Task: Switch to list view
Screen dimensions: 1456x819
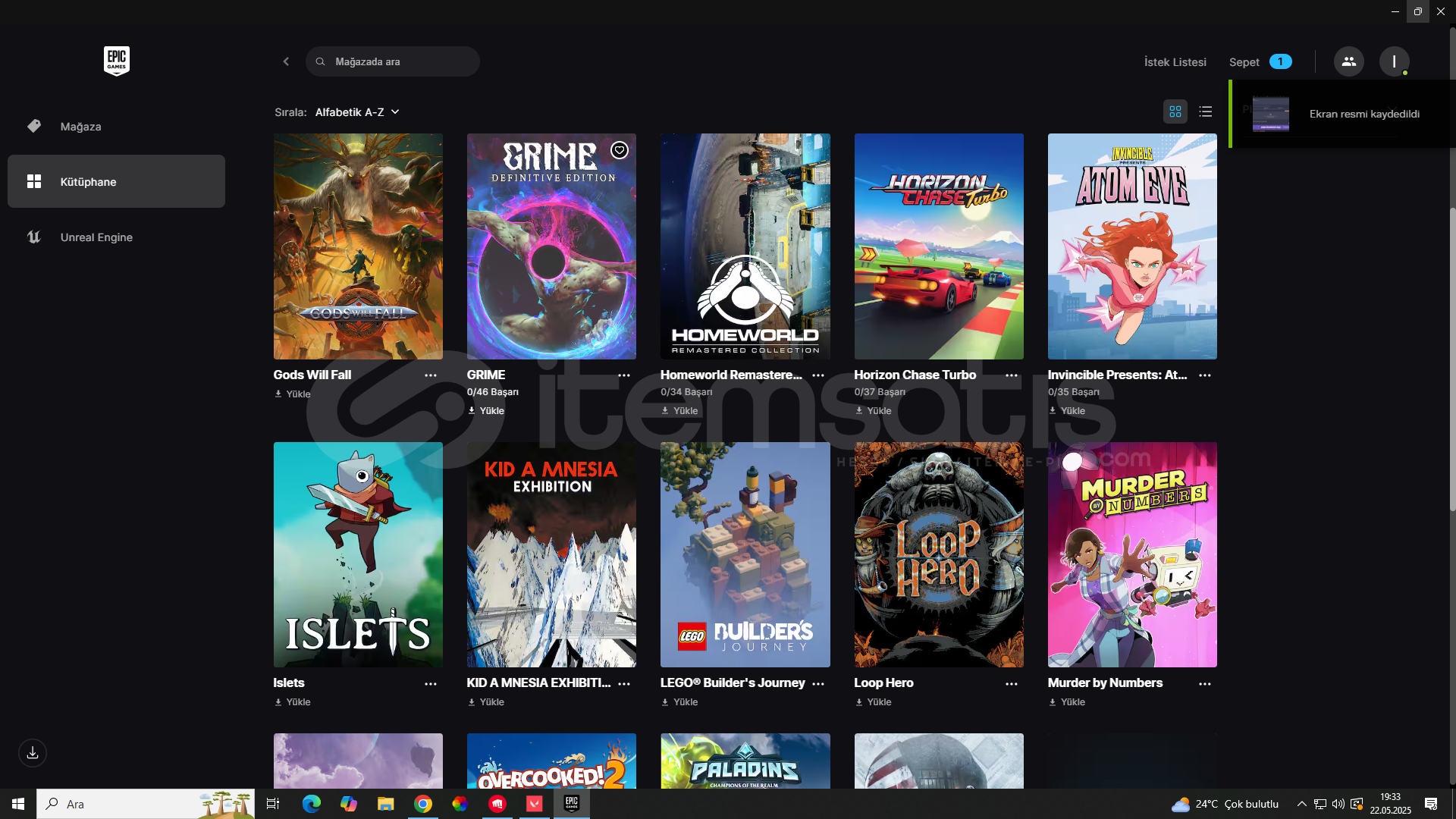Action: (1205, 111)
